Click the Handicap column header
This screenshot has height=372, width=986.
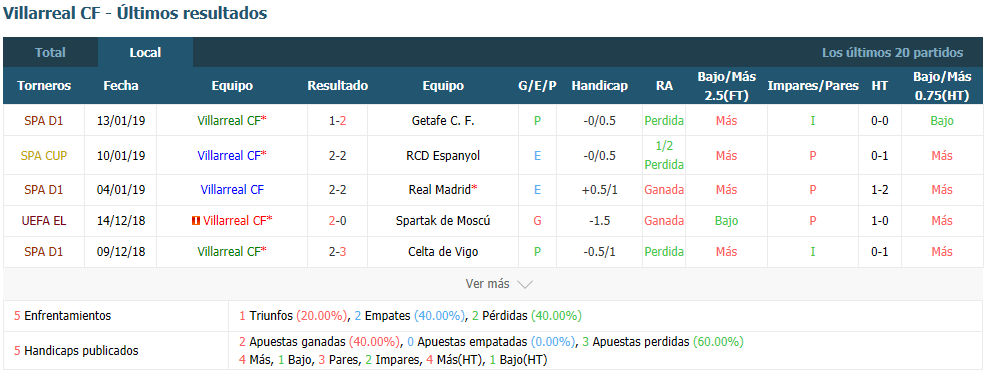coord(599,86)
